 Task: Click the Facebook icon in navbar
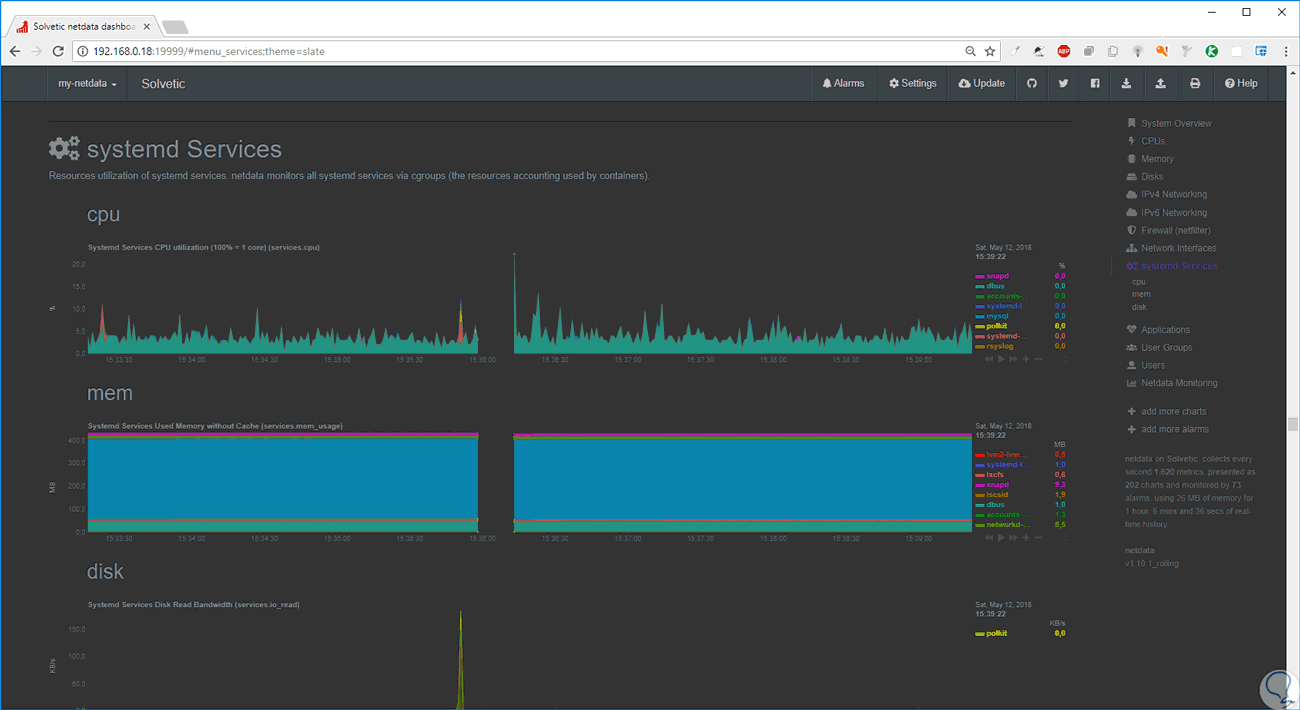(x=1095, y=84)
